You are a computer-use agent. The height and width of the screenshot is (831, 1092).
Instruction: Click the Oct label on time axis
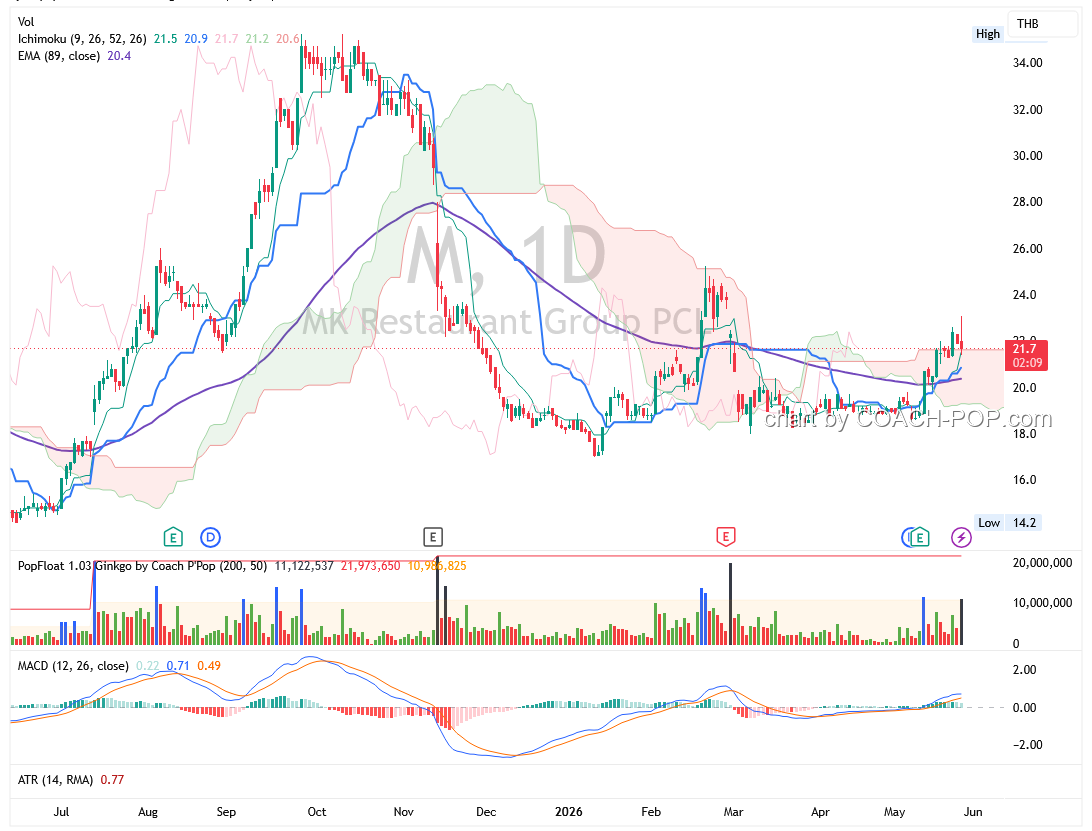[317, 812]
